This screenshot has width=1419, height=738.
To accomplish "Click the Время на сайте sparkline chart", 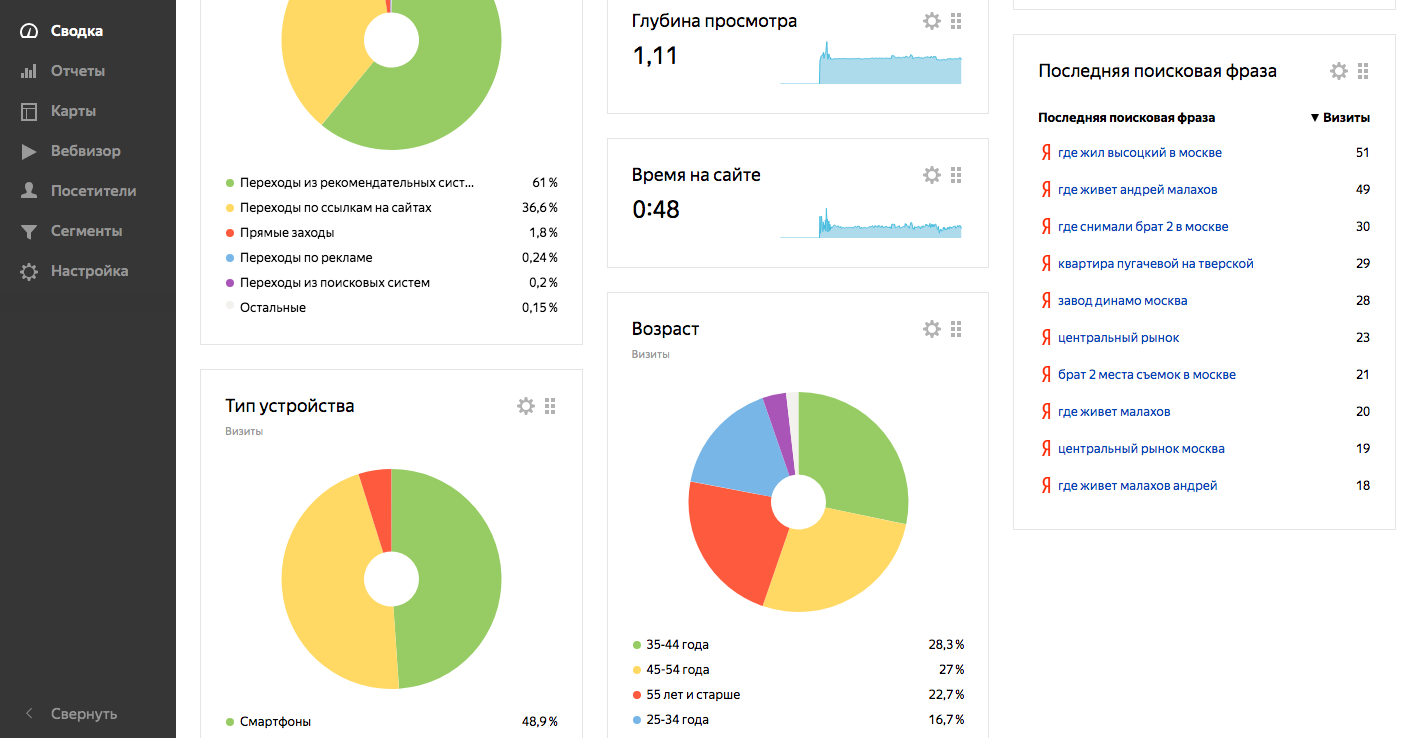I will [x=871, y=222].
